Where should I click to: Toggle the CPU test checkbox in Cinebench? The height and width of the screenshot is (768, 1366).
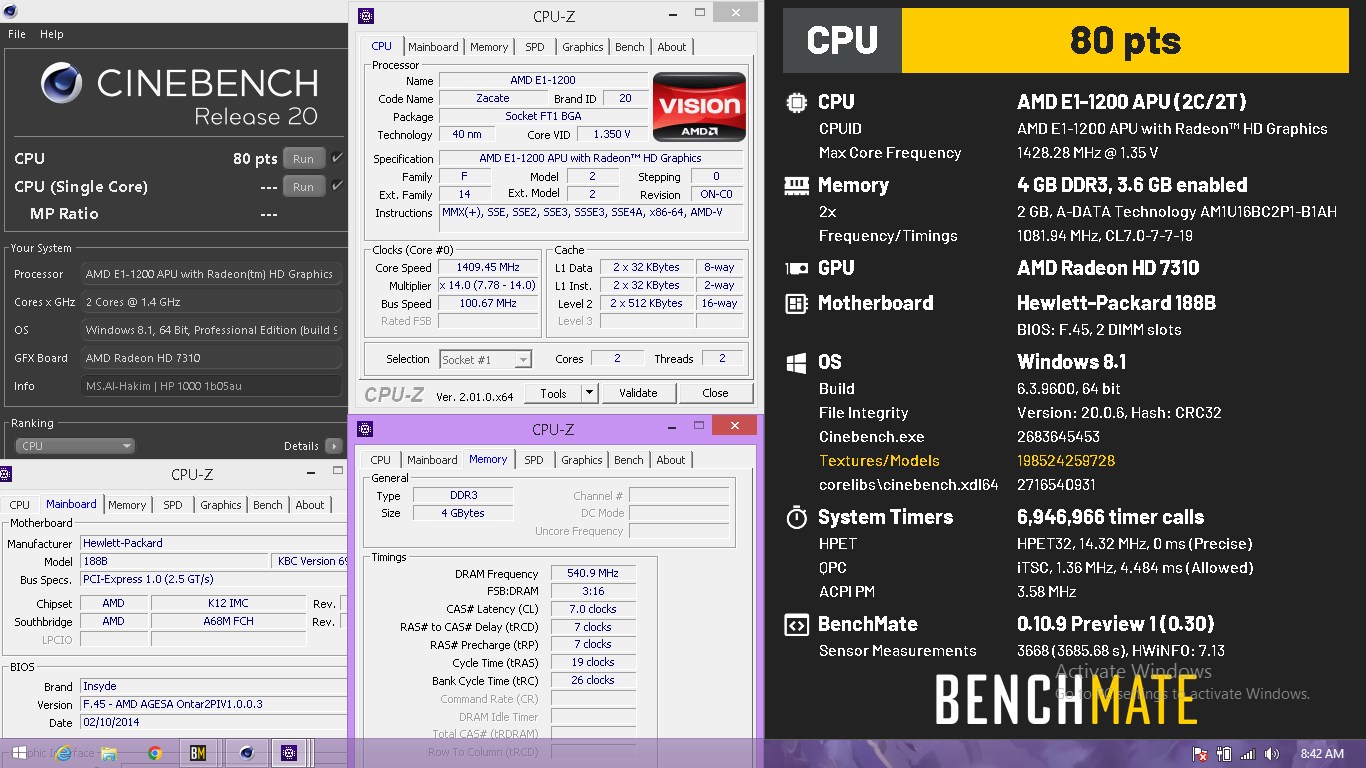337,158
